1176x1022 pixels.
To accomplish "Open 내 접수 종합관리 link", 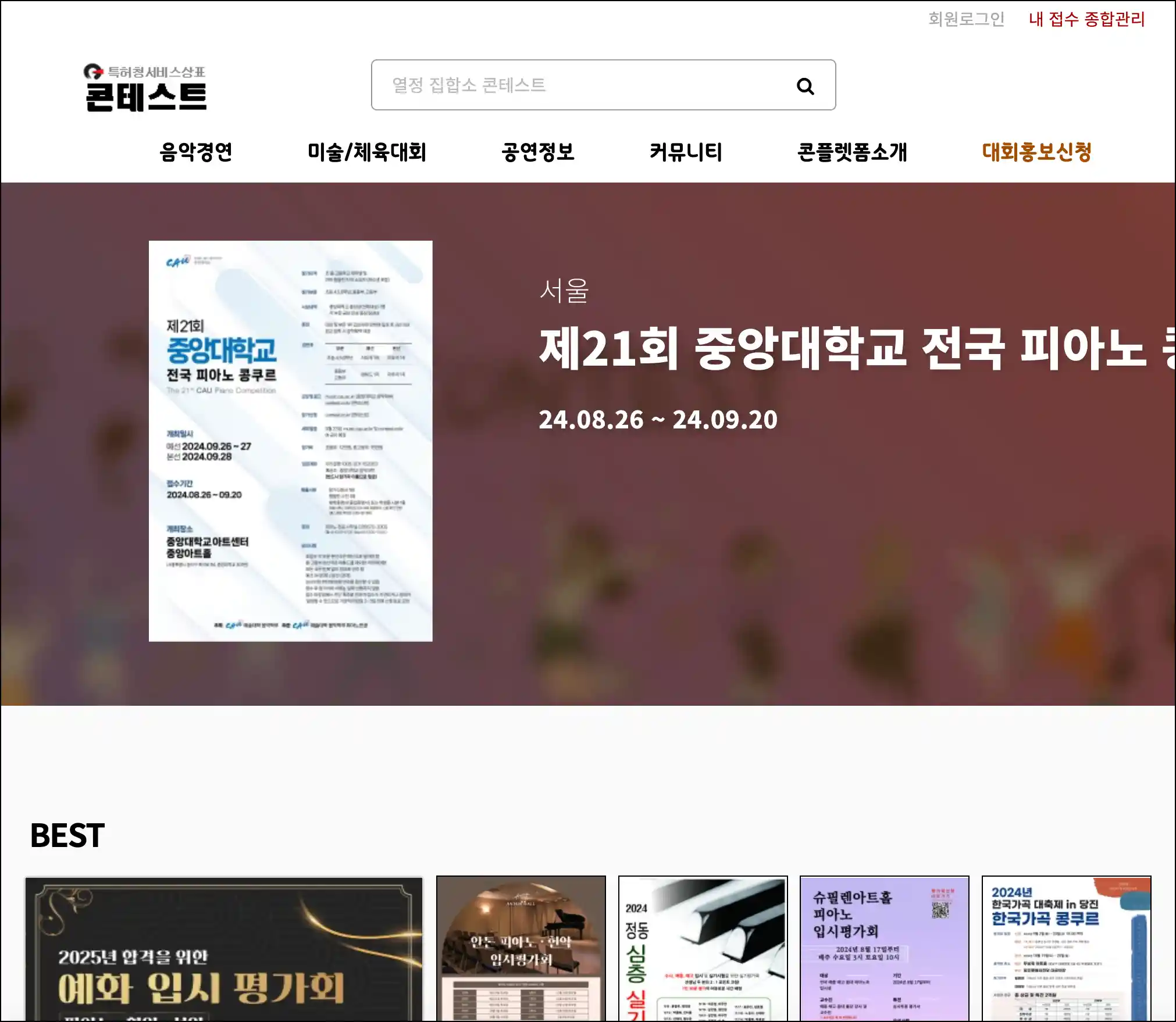I will pos(1086,19).
